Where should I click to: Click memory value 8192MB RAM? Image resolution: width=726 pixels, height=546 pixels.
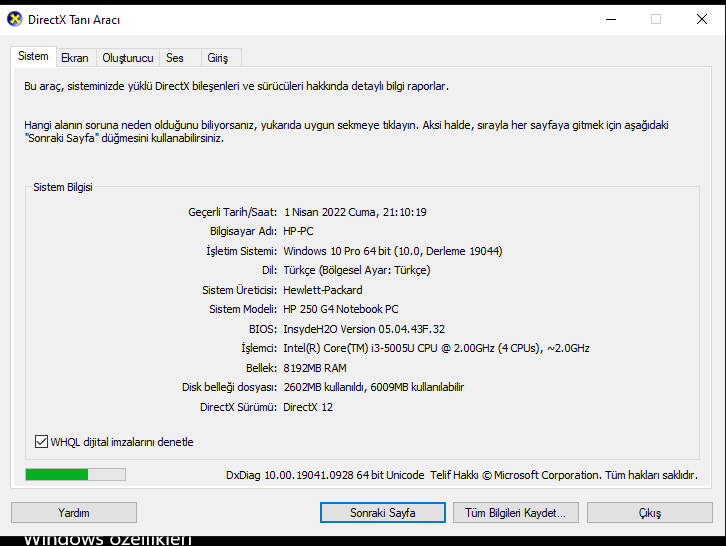click(x=315, y=368)
